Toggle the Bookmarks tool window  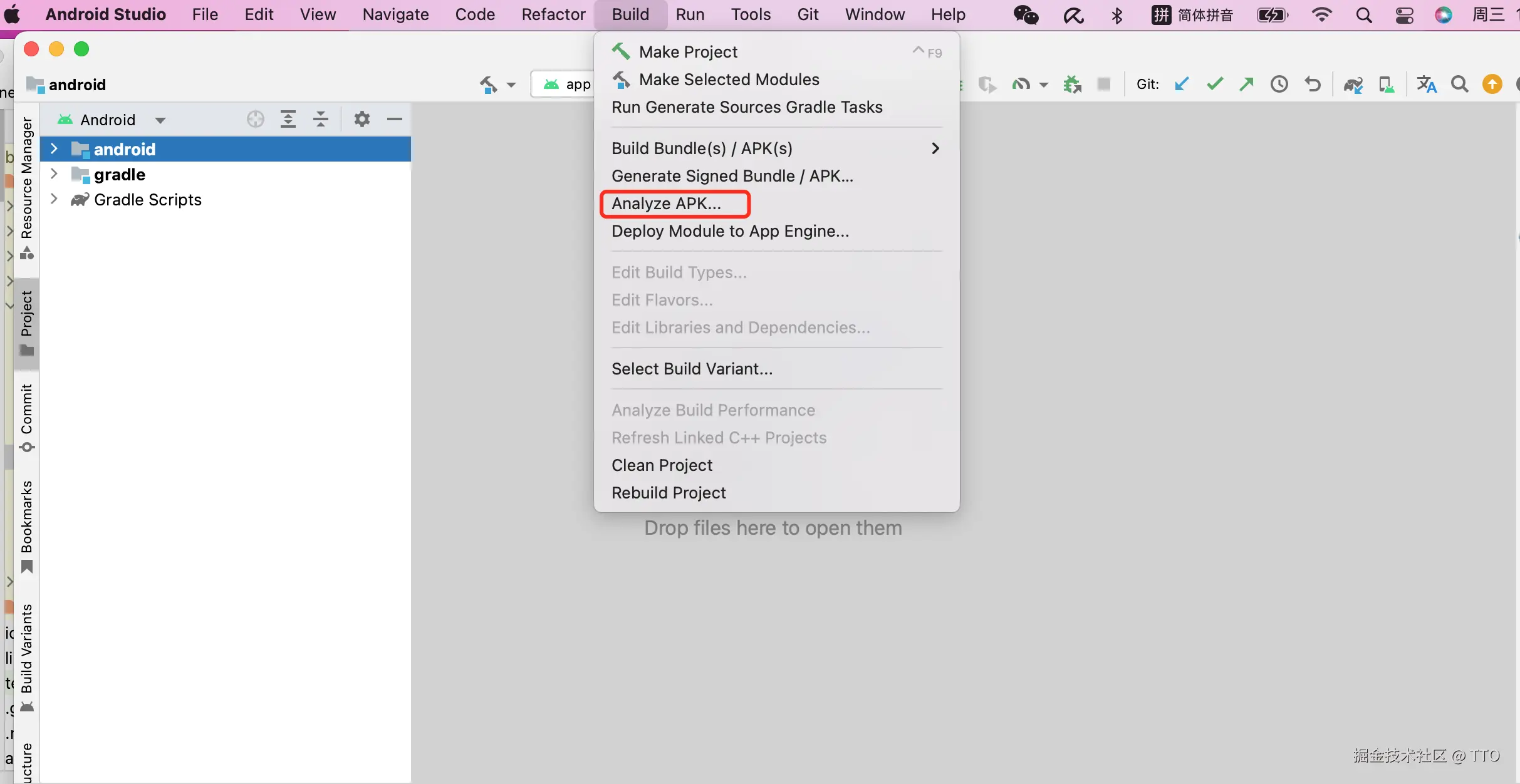(26, 525)
